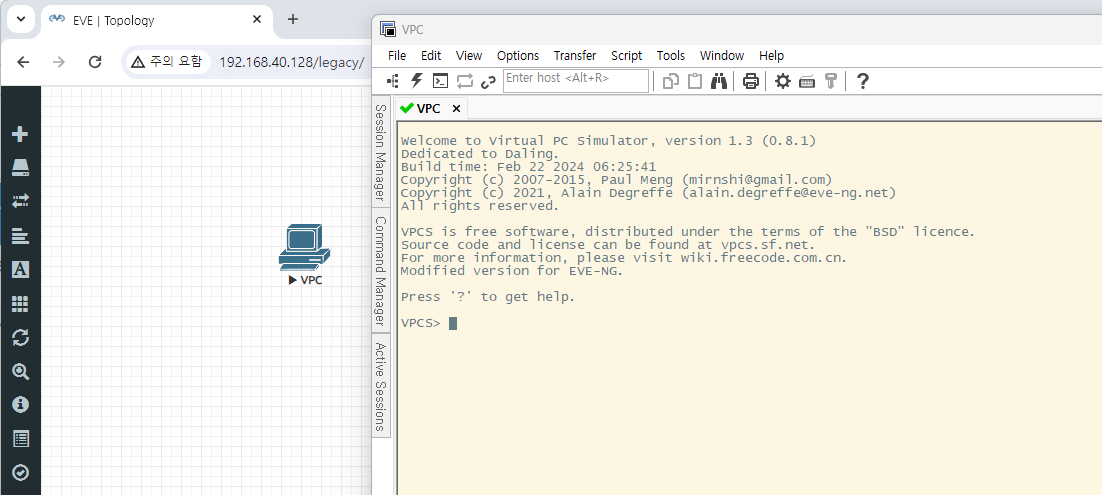Open the Networks arrows icon in EVE sidebar

click(x=20, y=201)
